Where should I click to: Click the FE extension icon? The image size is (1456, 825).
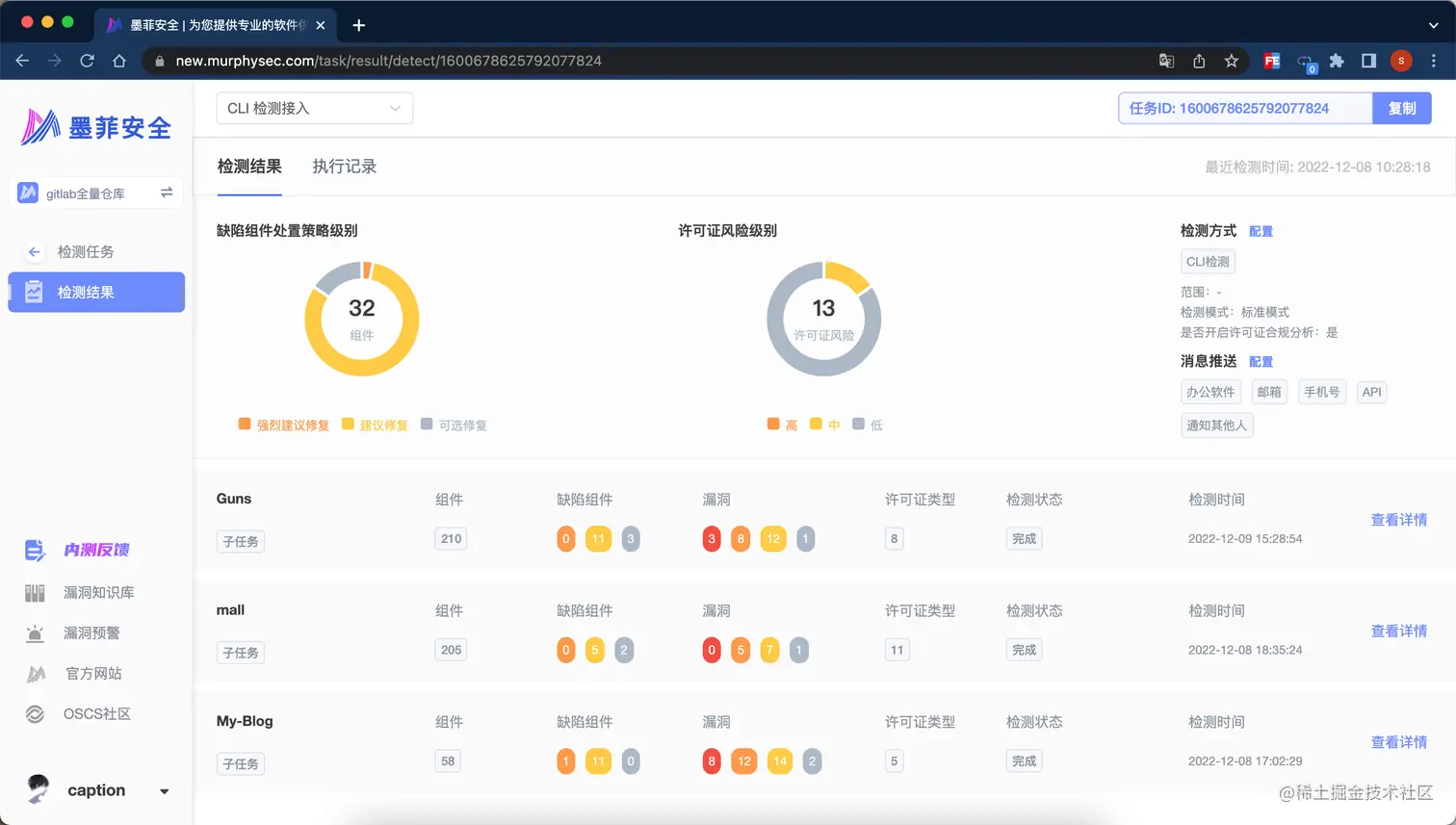pos(1272,61)
